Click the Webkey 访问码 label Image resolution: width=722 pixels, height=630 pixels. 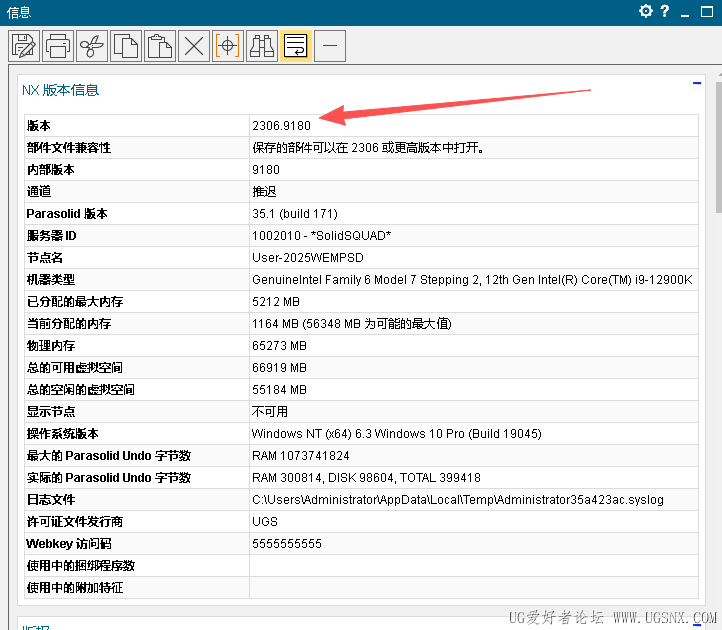coord(69,544)
